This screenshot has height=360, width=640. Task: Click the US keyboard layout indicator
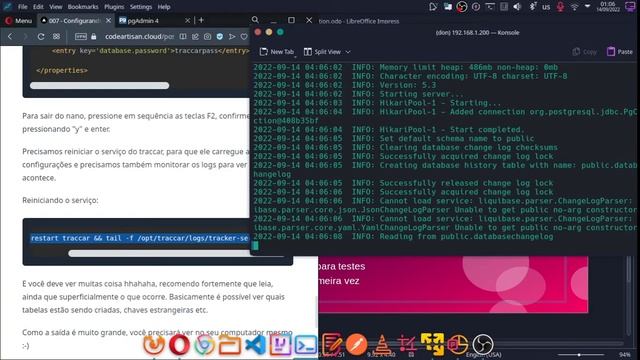click(x=546, y=7)
